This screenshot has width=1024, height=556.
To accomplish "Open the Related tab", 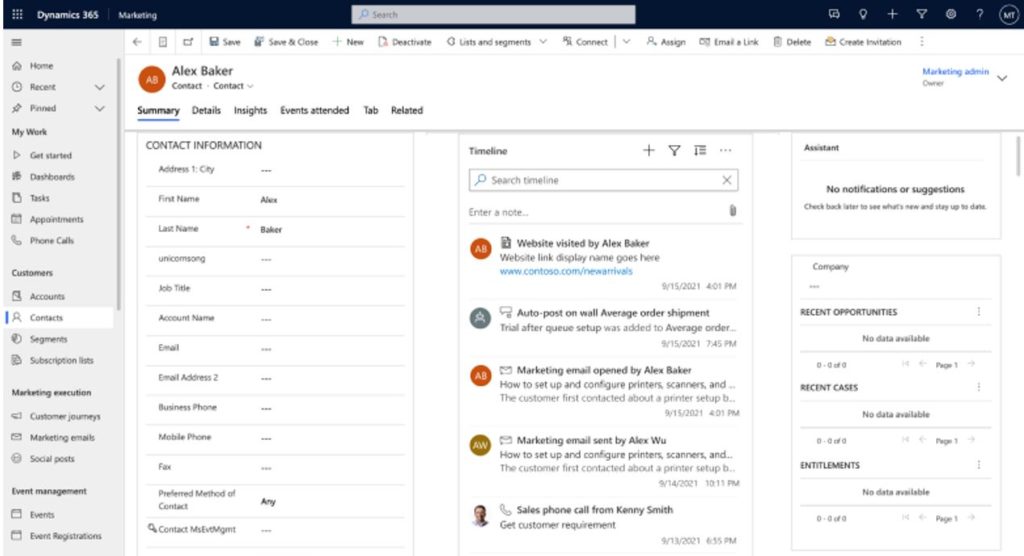I will (407, 110).
